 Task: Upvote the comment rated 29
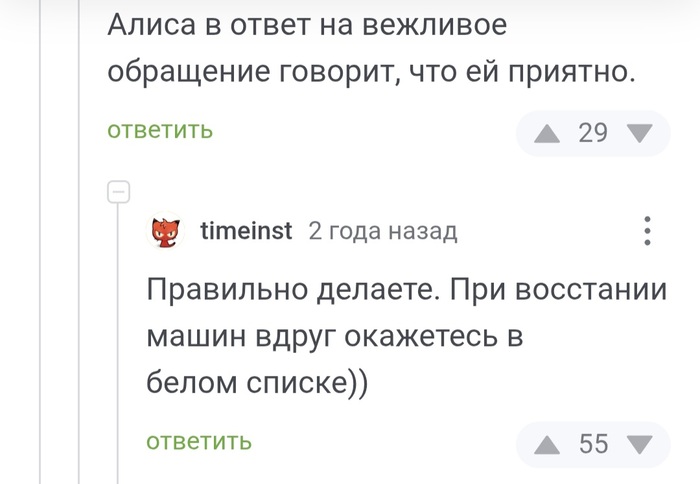tap(547, 134)
